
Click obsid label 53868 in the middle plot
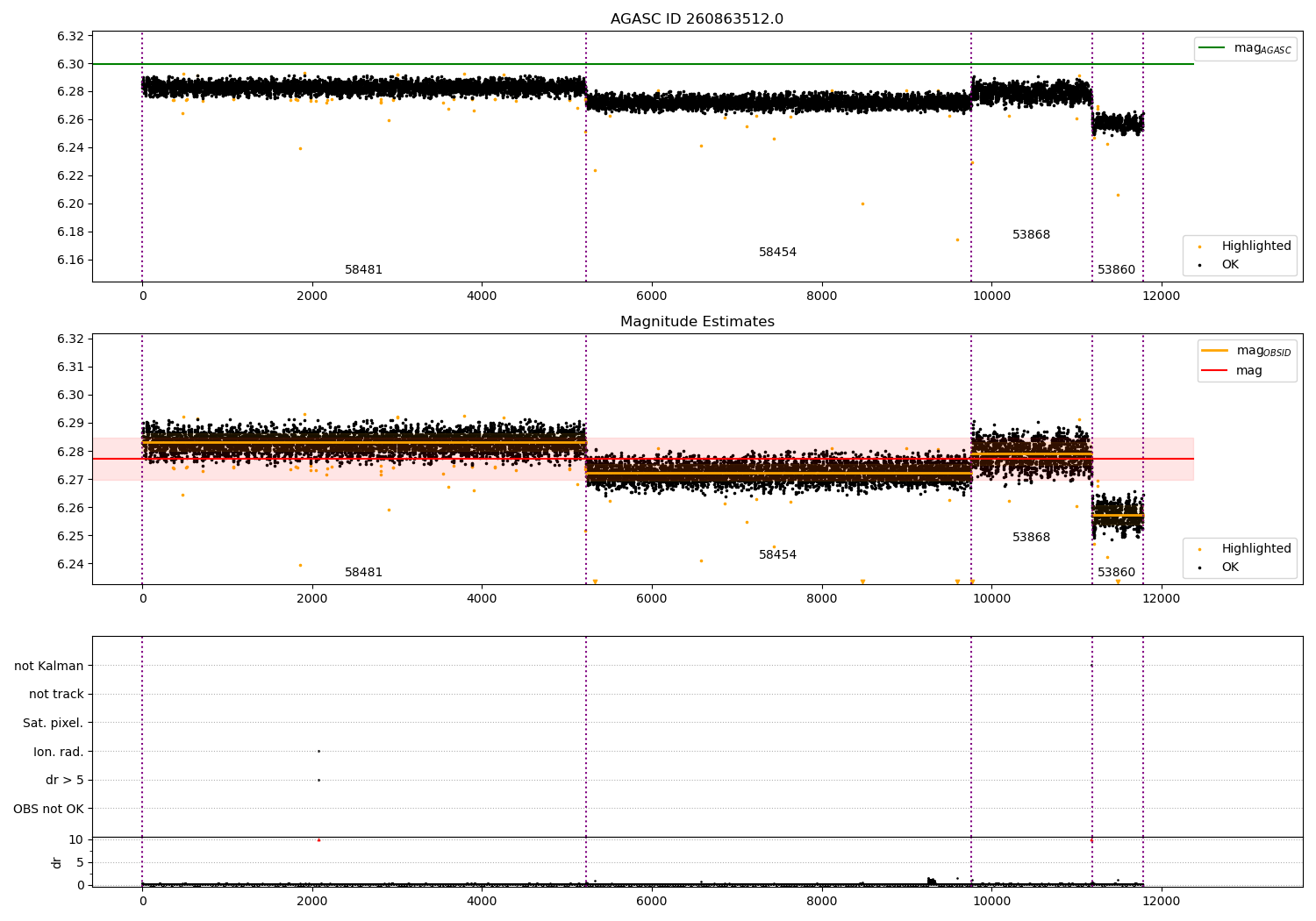pyautogui.click(x=1031, y=538)
